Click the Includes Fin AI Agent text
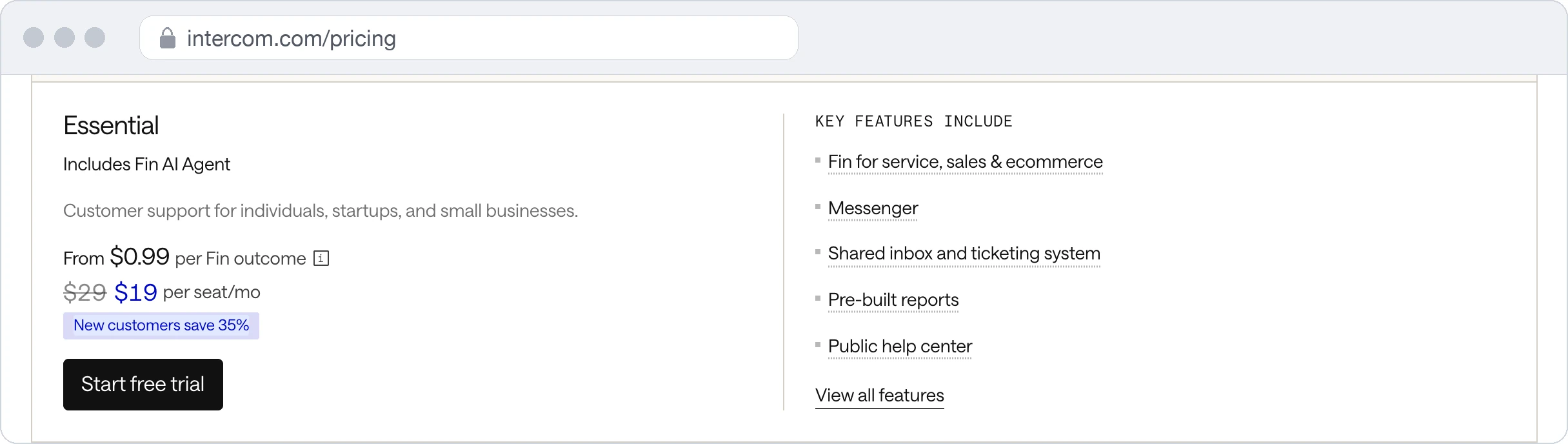Screen dimensions: 1568x444 (146, 165)
